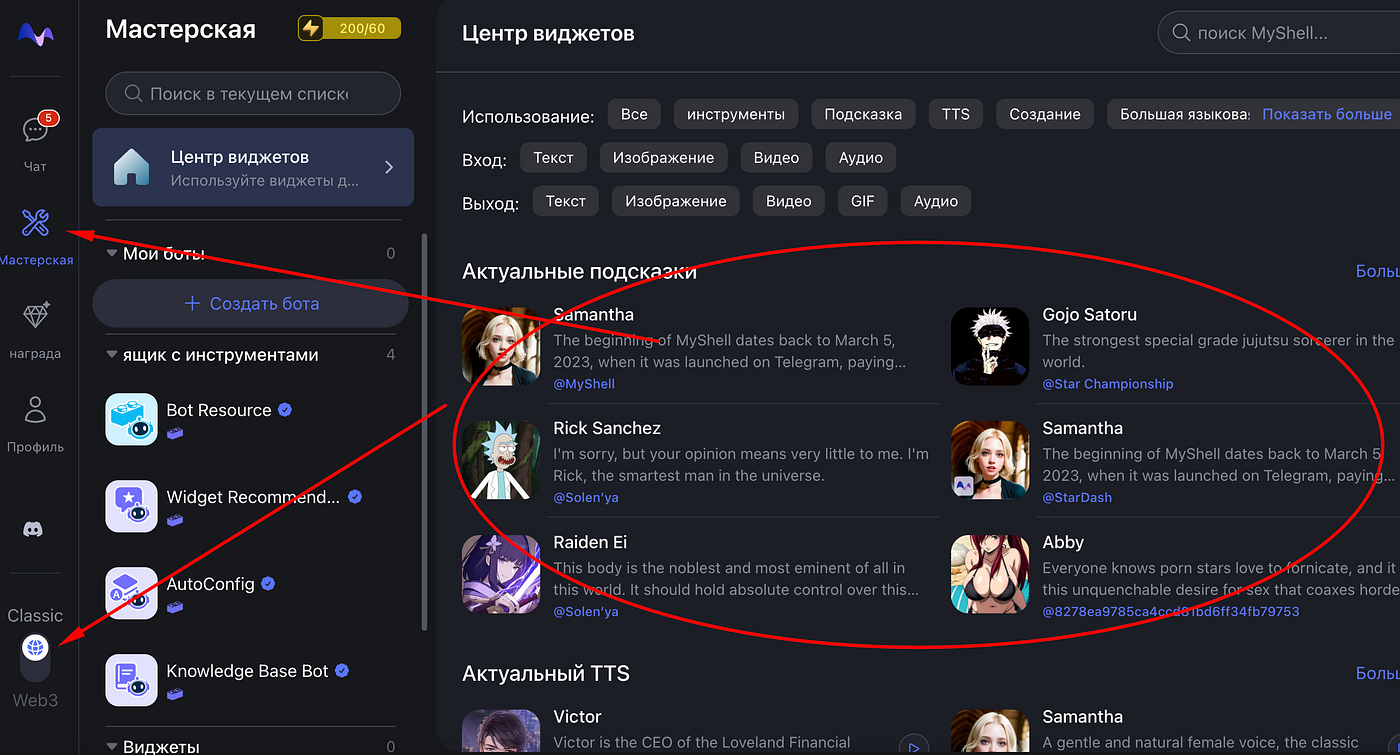
Task: Click verified badge next to Knowledge Base Bot
Action: click(x=342, y=671)
